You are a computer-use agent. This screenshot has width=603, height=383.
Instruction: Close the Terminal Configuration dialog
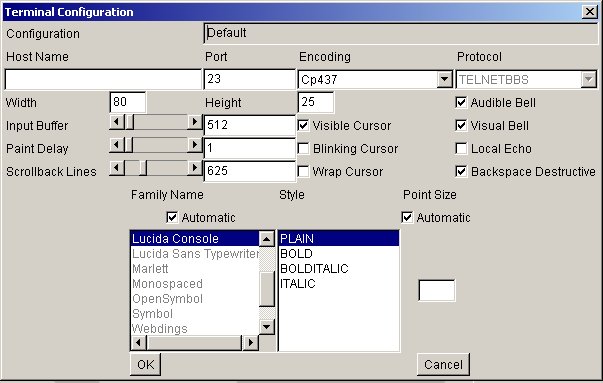590,12
